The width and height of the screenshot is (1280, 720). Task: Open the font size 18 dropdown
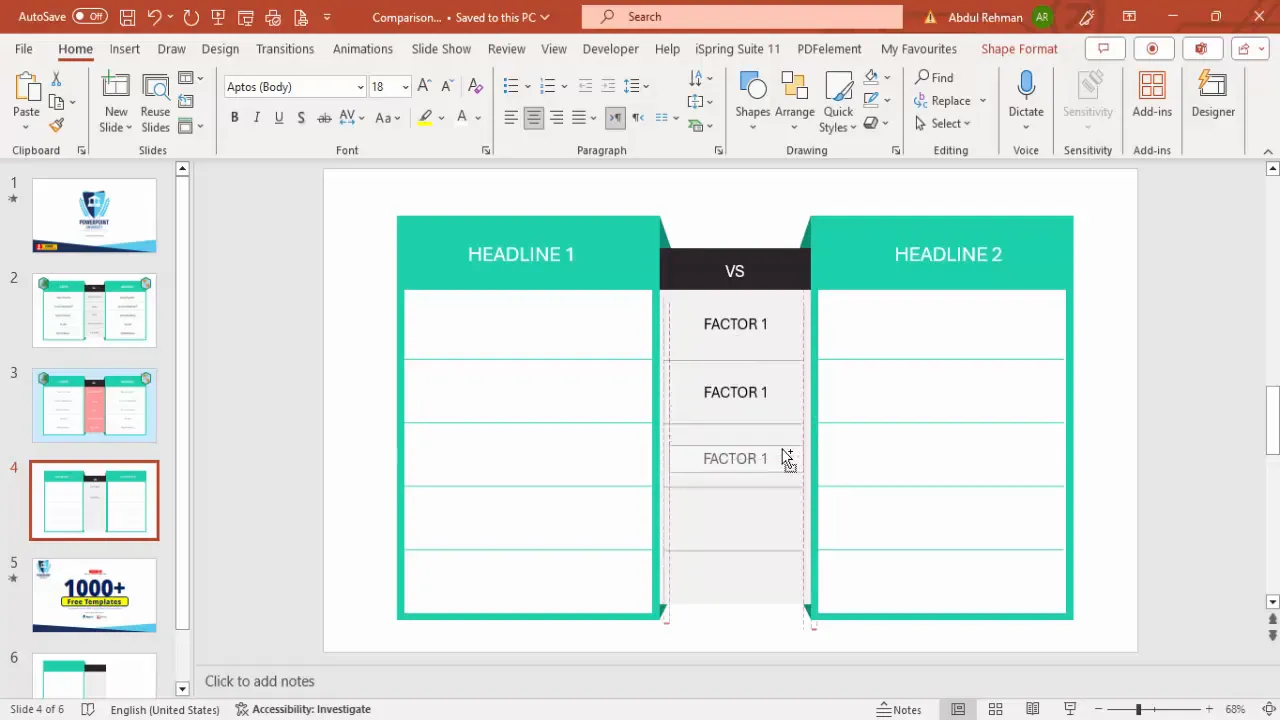(405, 87)
